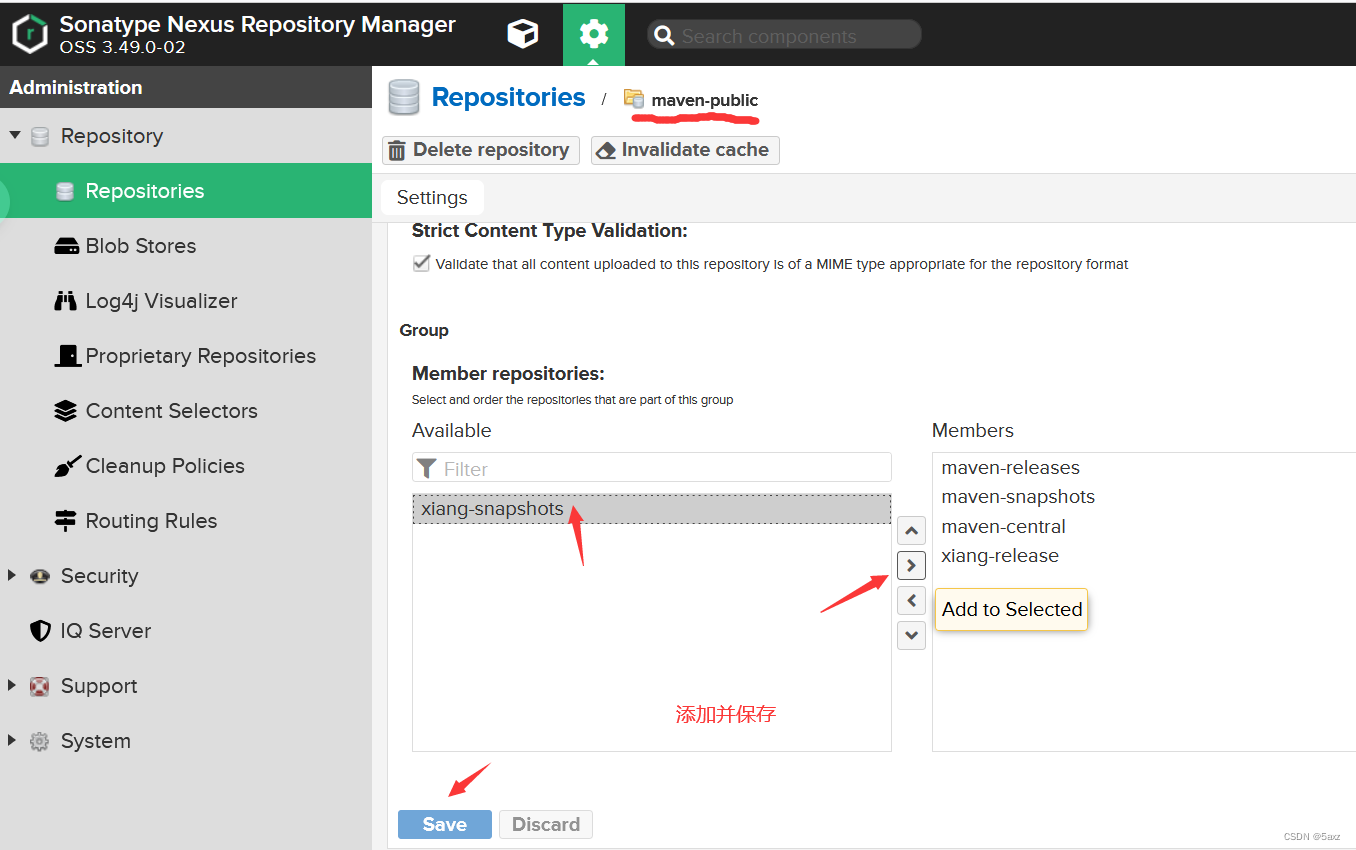Select xiang-snapshots in Available list
Screen dimensions: 1356x850
pyautogui.click(x=652, y=508)
